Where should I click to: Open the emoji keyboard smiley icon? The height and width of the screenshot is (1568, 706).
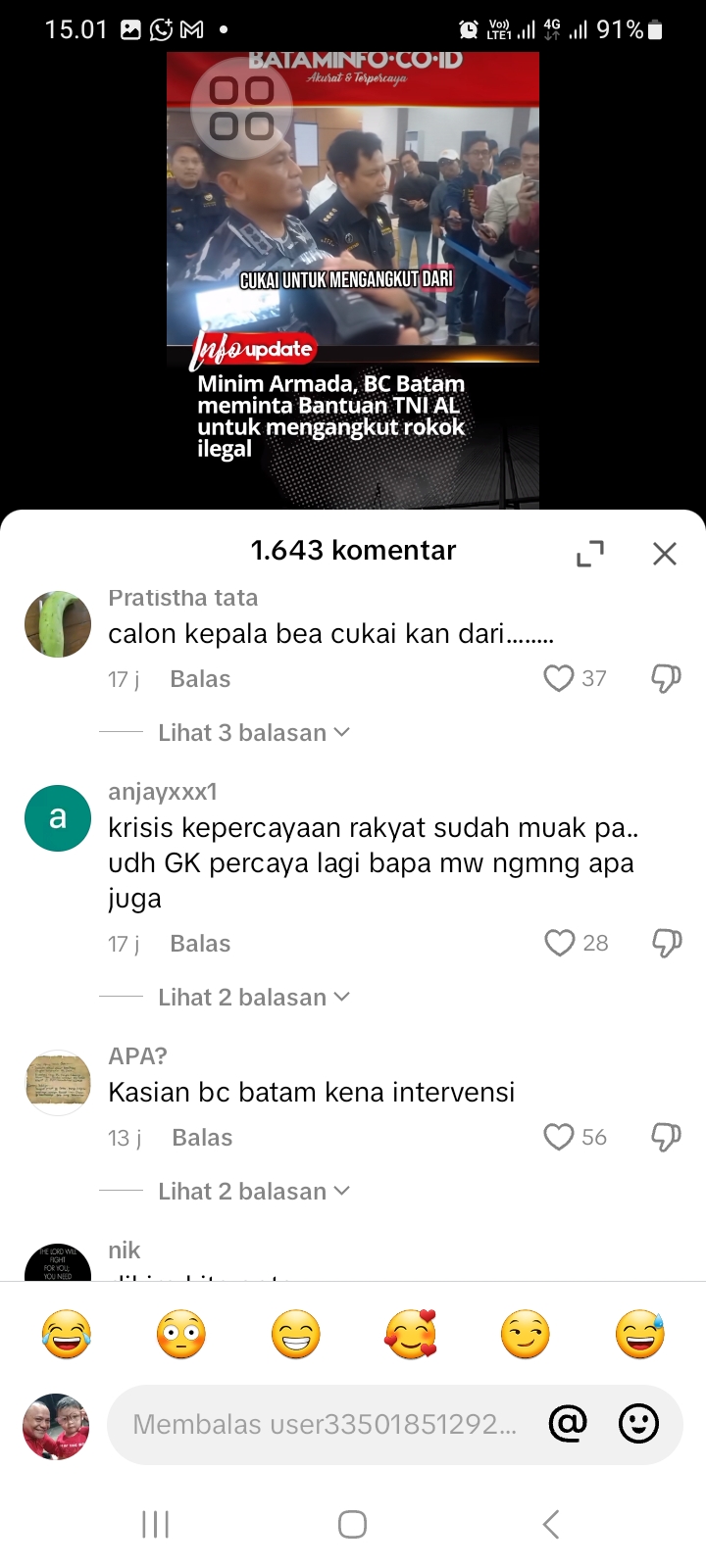[638, 1424]
